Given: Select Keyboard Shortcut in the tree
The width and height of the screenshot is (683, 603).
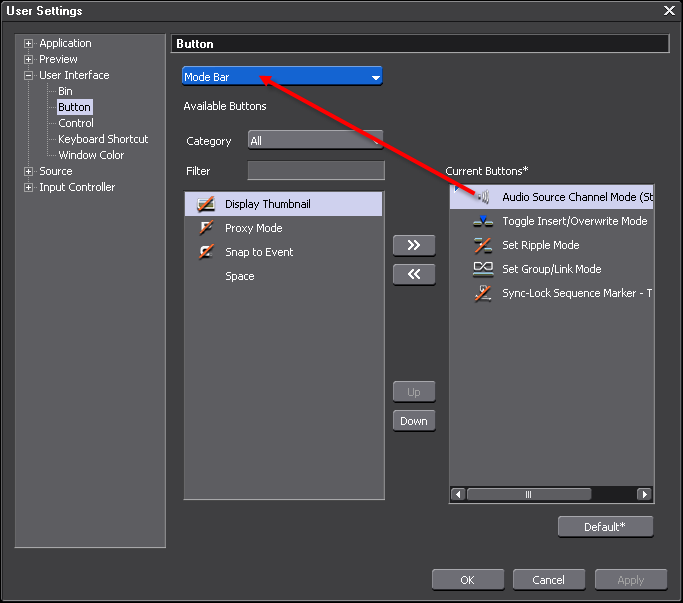Looking at the screenshot, I should pyautogui.click(x=103, y=139).
